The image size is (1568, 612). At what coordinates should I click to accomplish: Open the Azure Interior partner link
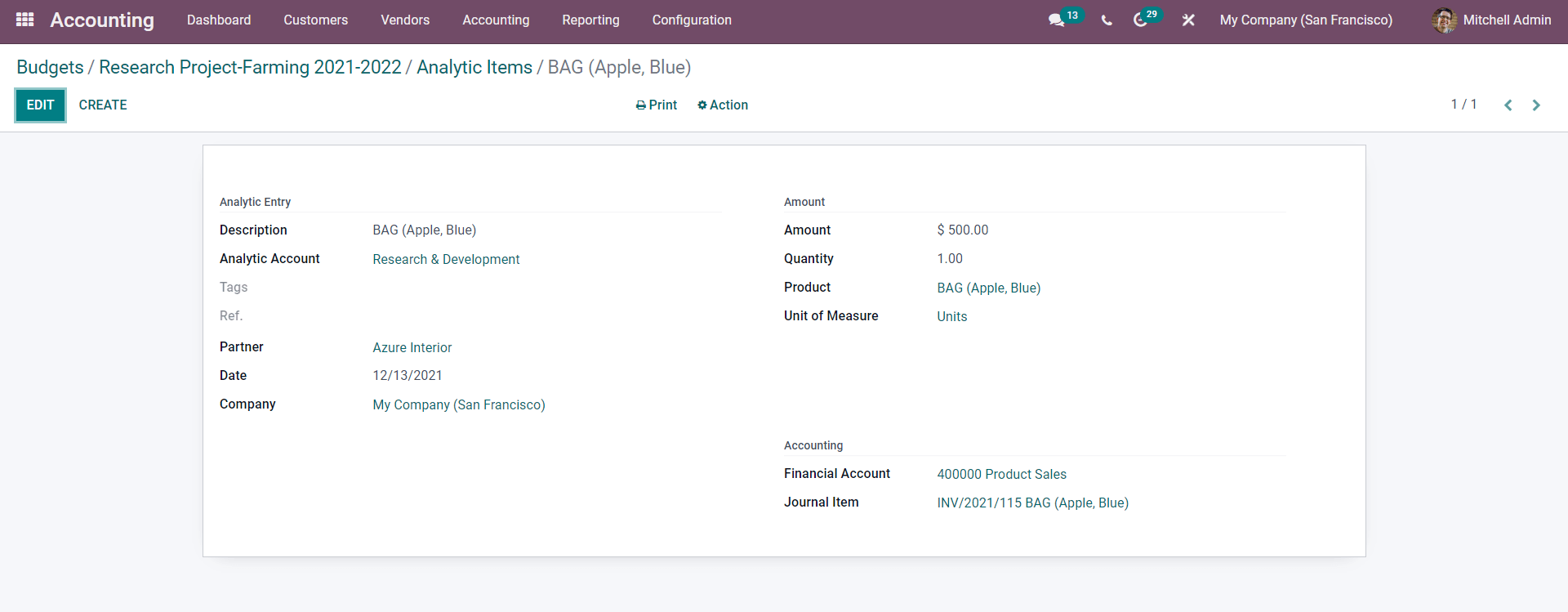point(412,347)
